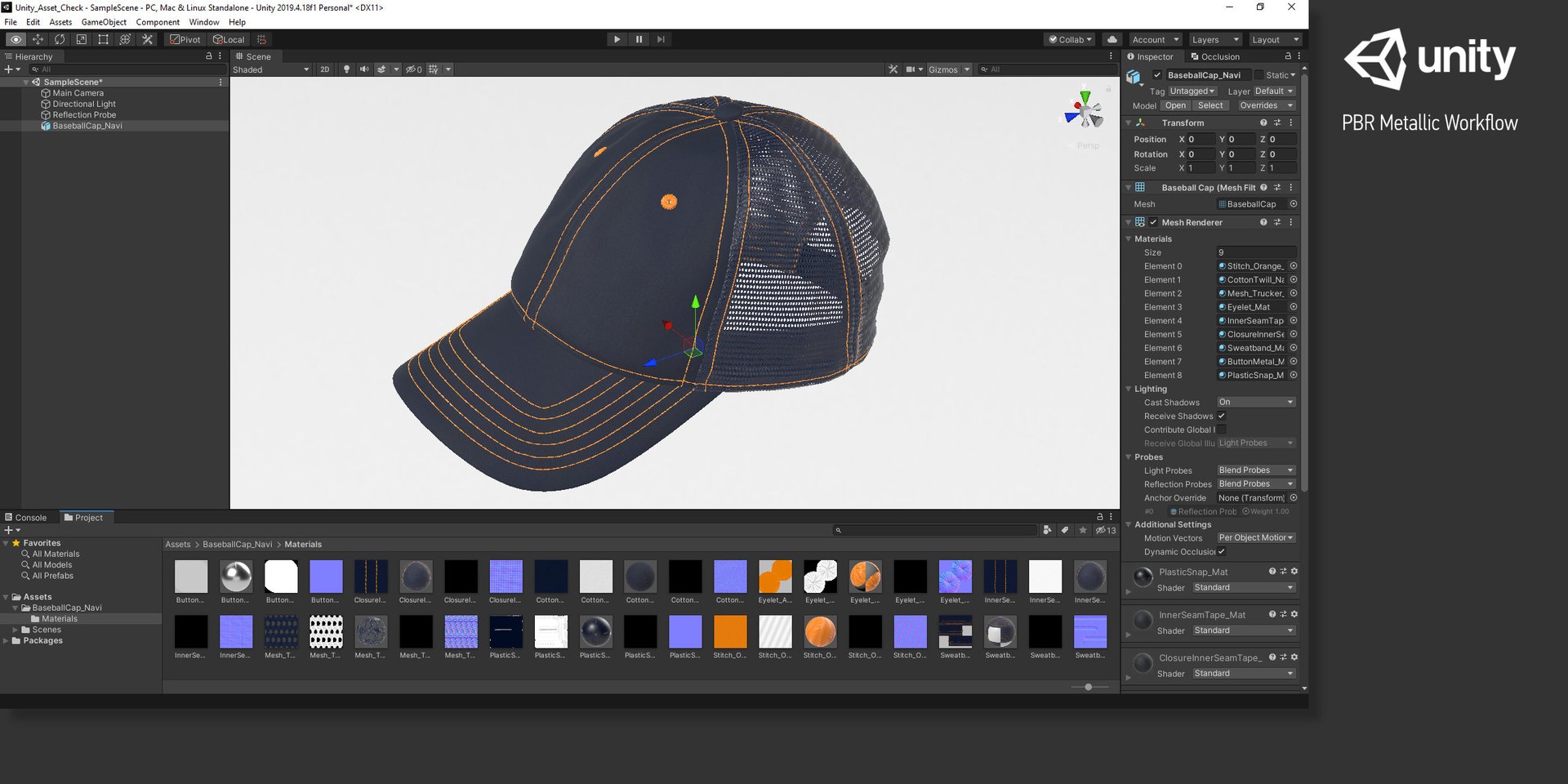The image size is (1568, 784).
Task: Select the Hand view tool
Action: (x=16, y=39)
